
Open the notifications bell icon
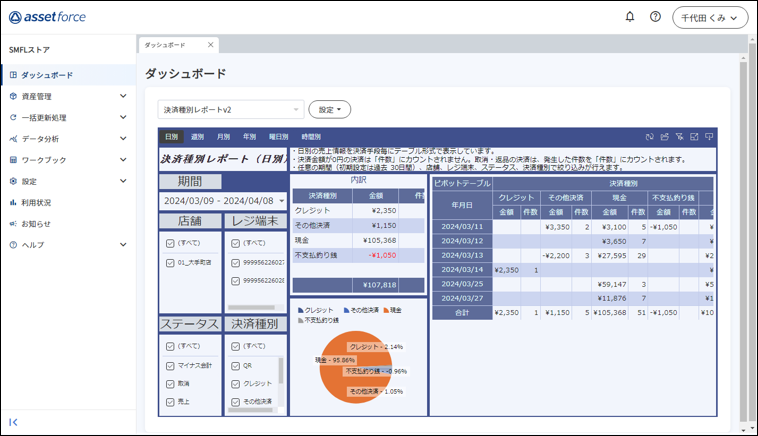[x=630, y=17]
